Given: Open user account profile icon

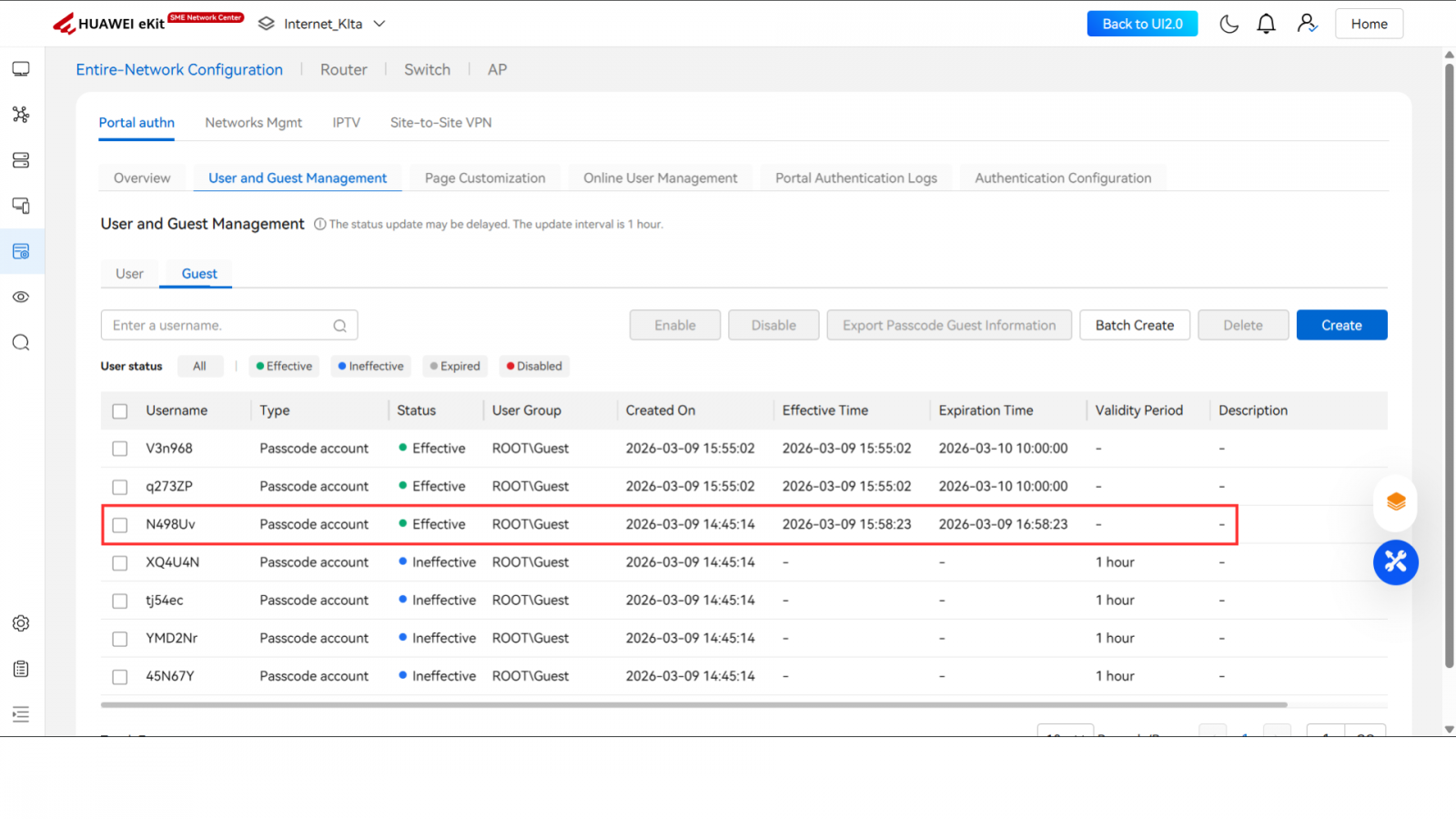Looking at the screenshot, I should (x=1307, y=24).
